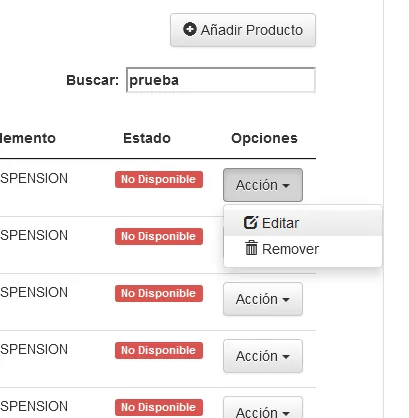Click the No Disponible badge in fourth row
This screenshot has width=409, height=418.
coord(159,350)
